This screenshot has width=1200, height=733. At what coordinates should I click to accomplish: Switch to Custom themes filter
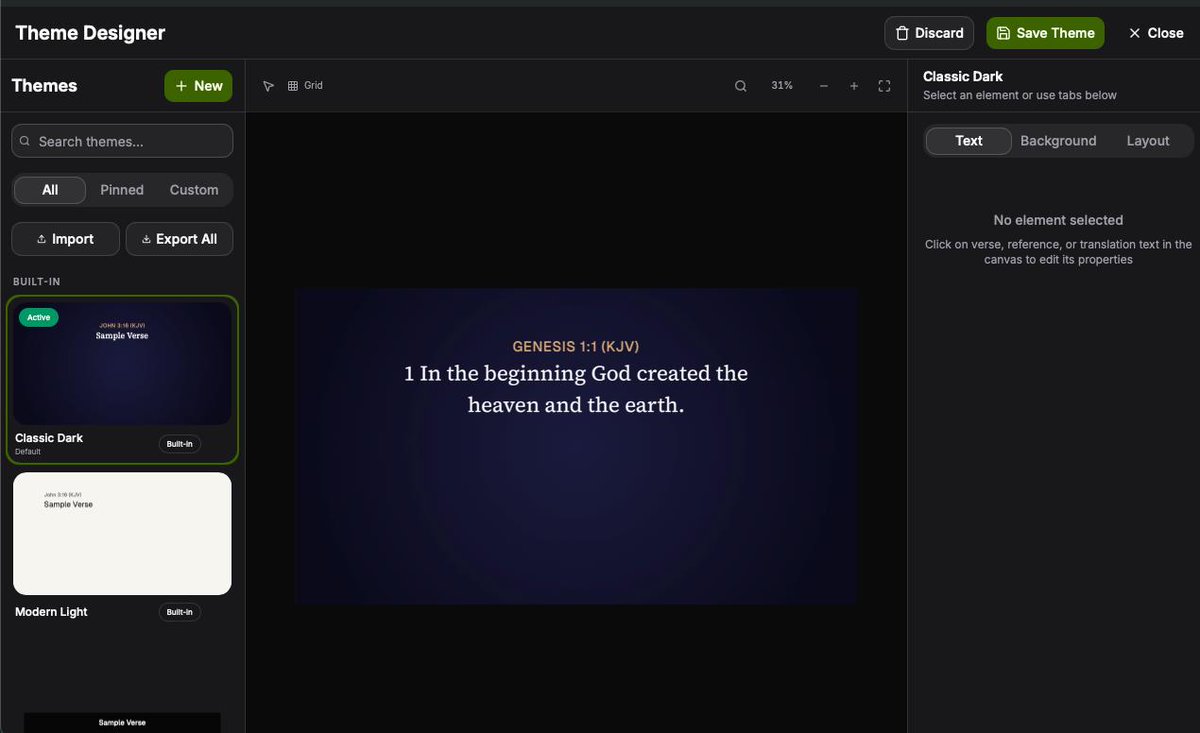click(194, 190)
